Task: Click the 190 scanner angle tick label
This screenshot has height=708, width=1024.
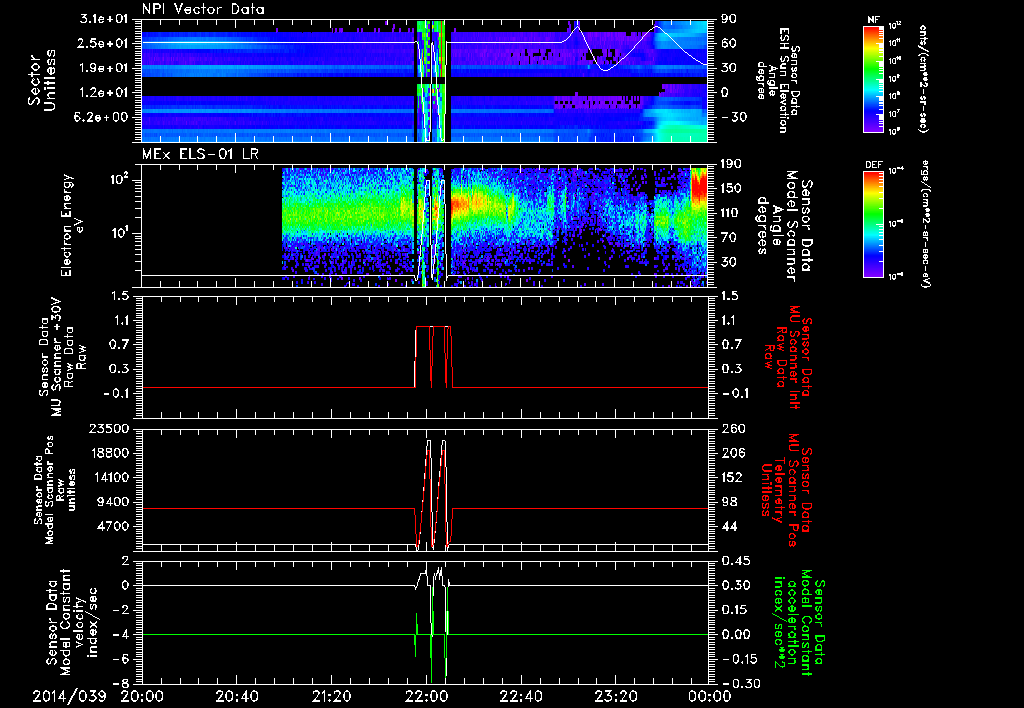Action: point(733,163)
